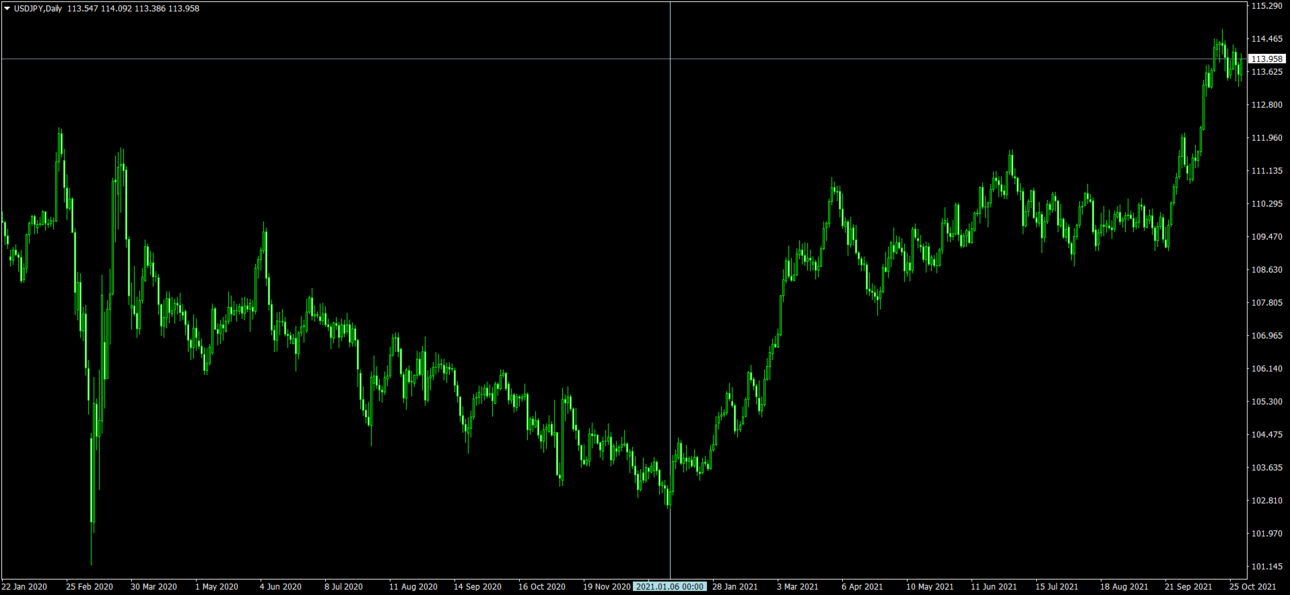
Task: Click 18 Aug 2021 on time axis
Action: pos(1124,587)
